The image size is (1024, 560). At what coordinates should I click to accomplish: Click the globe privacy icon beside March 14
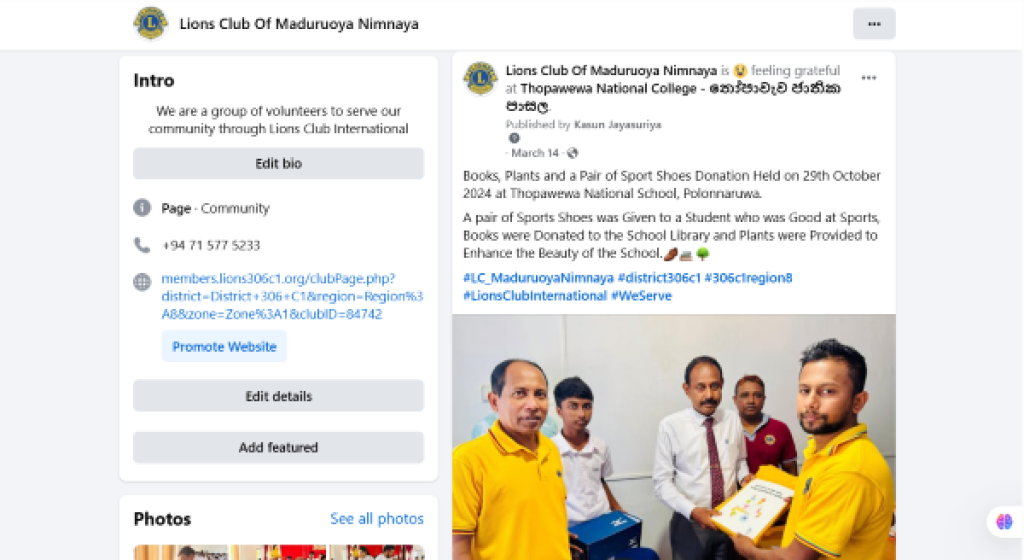(573, 153)
